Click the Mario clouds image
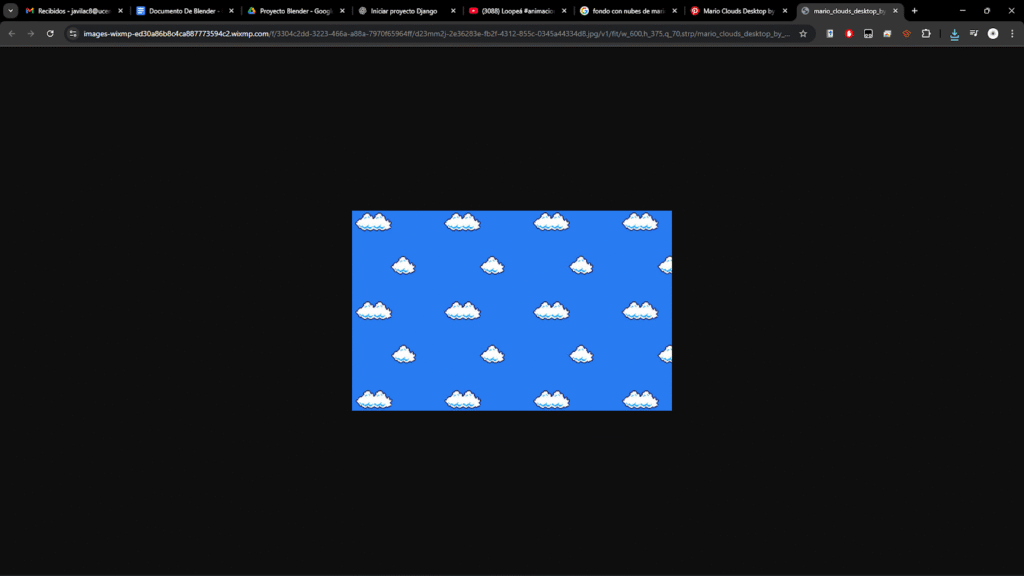Image resolution: width=1024 pixels, height=576 pixels. (x=512, y=310)
